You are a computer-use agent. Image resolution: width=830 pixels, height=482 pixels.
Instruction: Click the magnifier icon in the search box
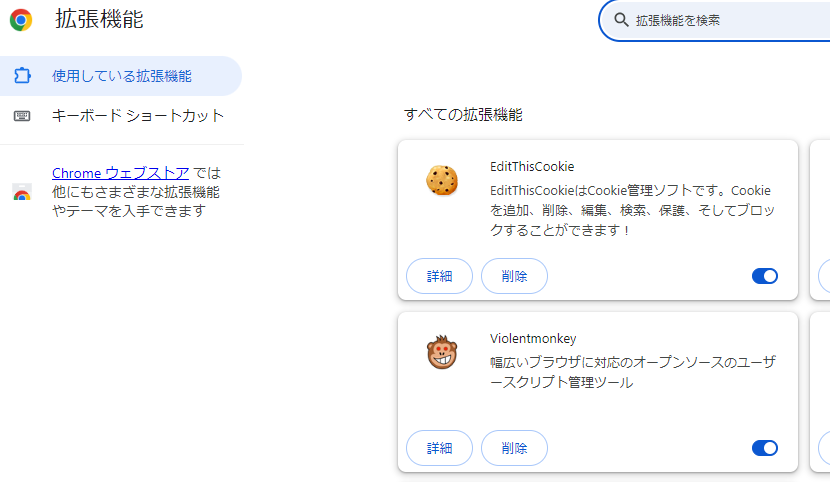click(x=621, y=20)
